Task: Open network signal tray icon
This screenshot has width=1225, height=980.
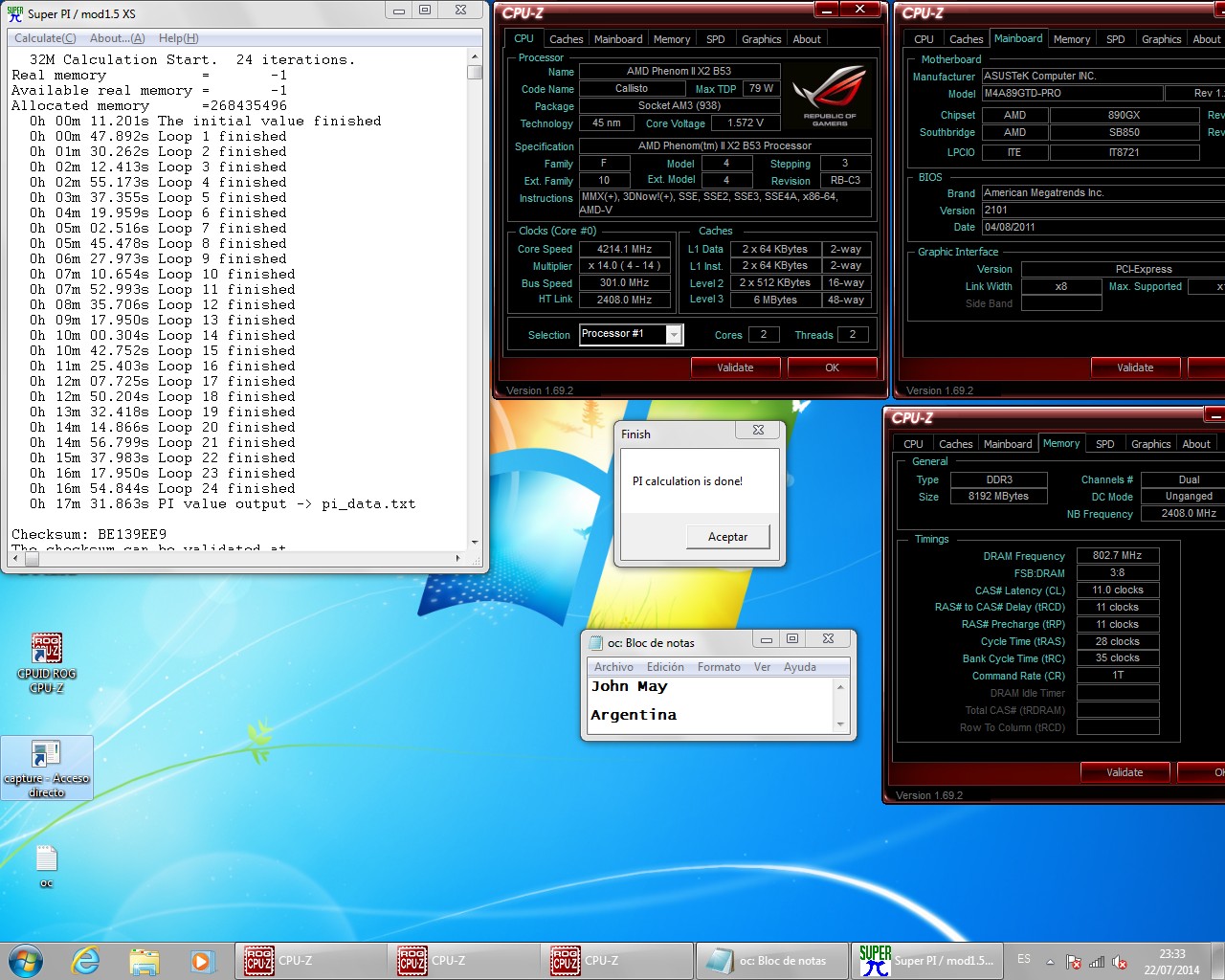Action: 1097,962
